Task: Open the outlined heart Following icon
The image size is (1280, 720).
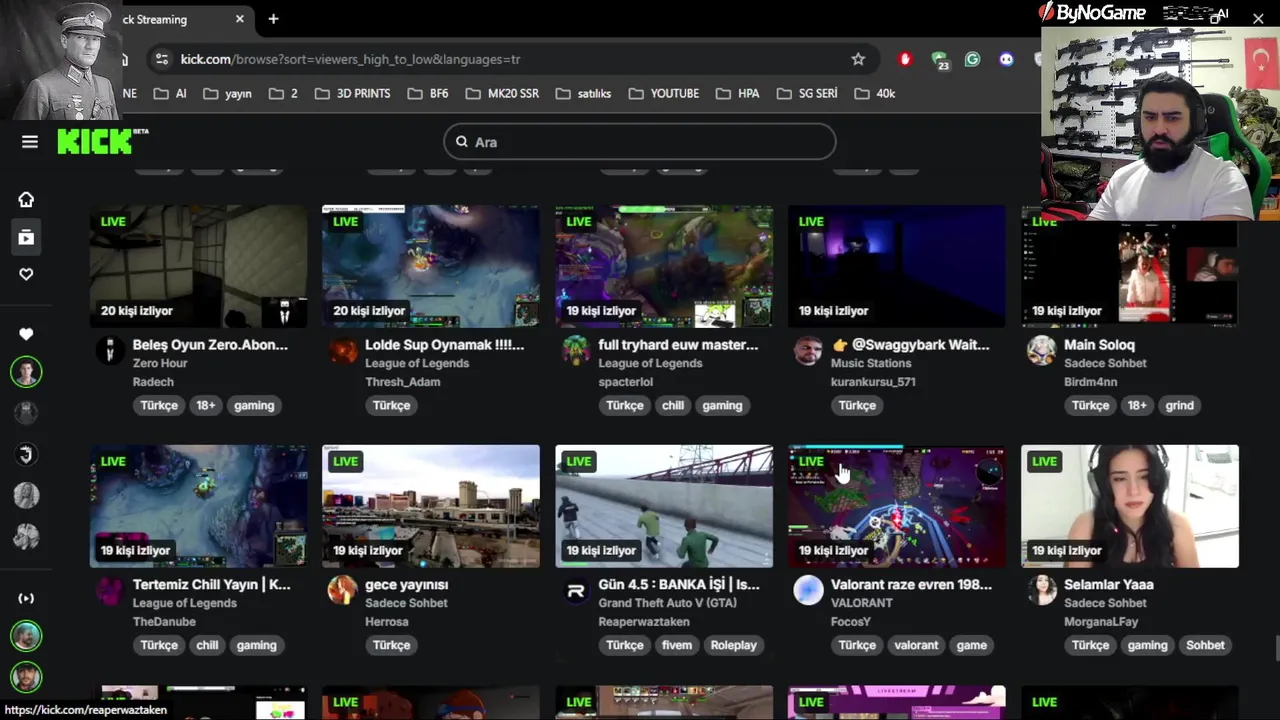Action: tap(26, 274)
